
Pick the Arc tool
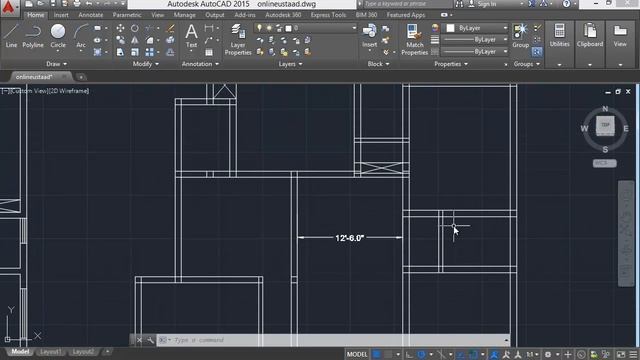(81, 36)
